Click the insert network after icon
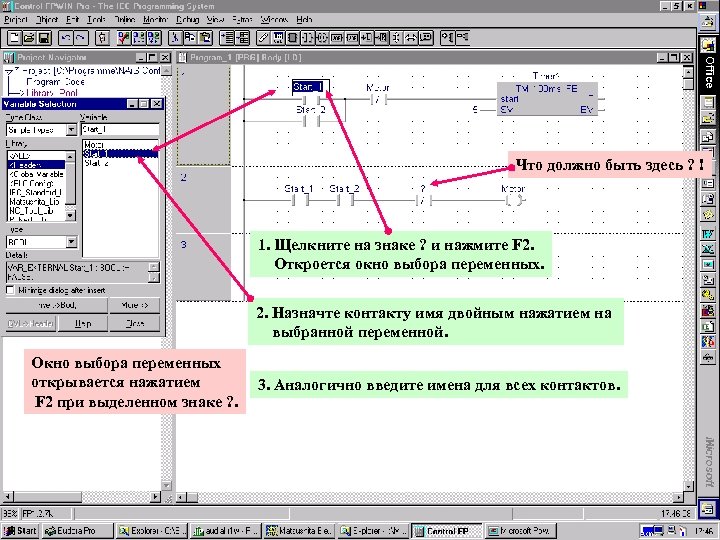Image resolution: width=720 pixels, height=540 pixels. tap(242, 38)
